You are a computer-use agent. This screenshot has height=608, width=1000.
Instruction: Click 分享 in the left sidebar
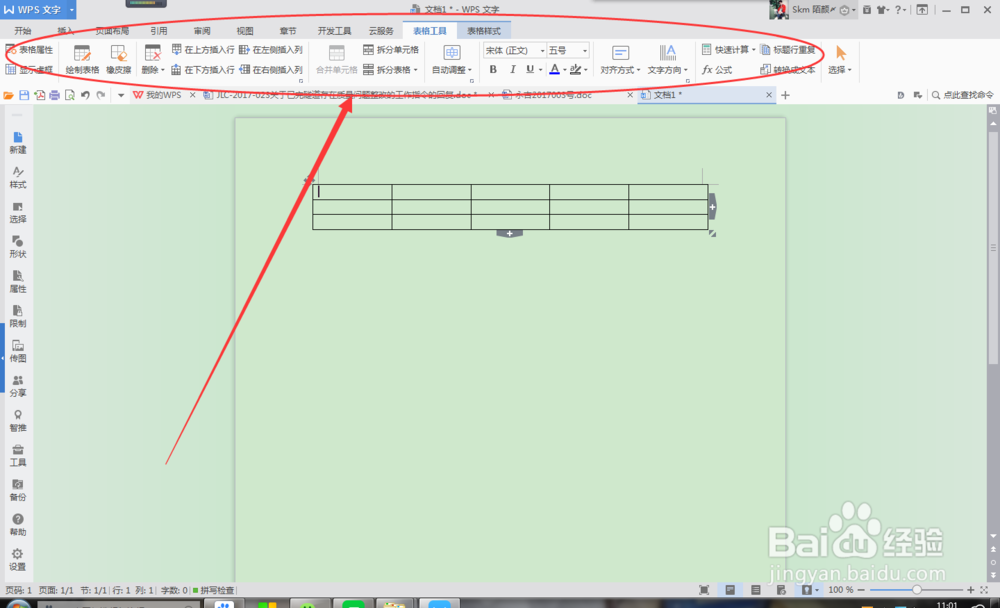[18, 386]
